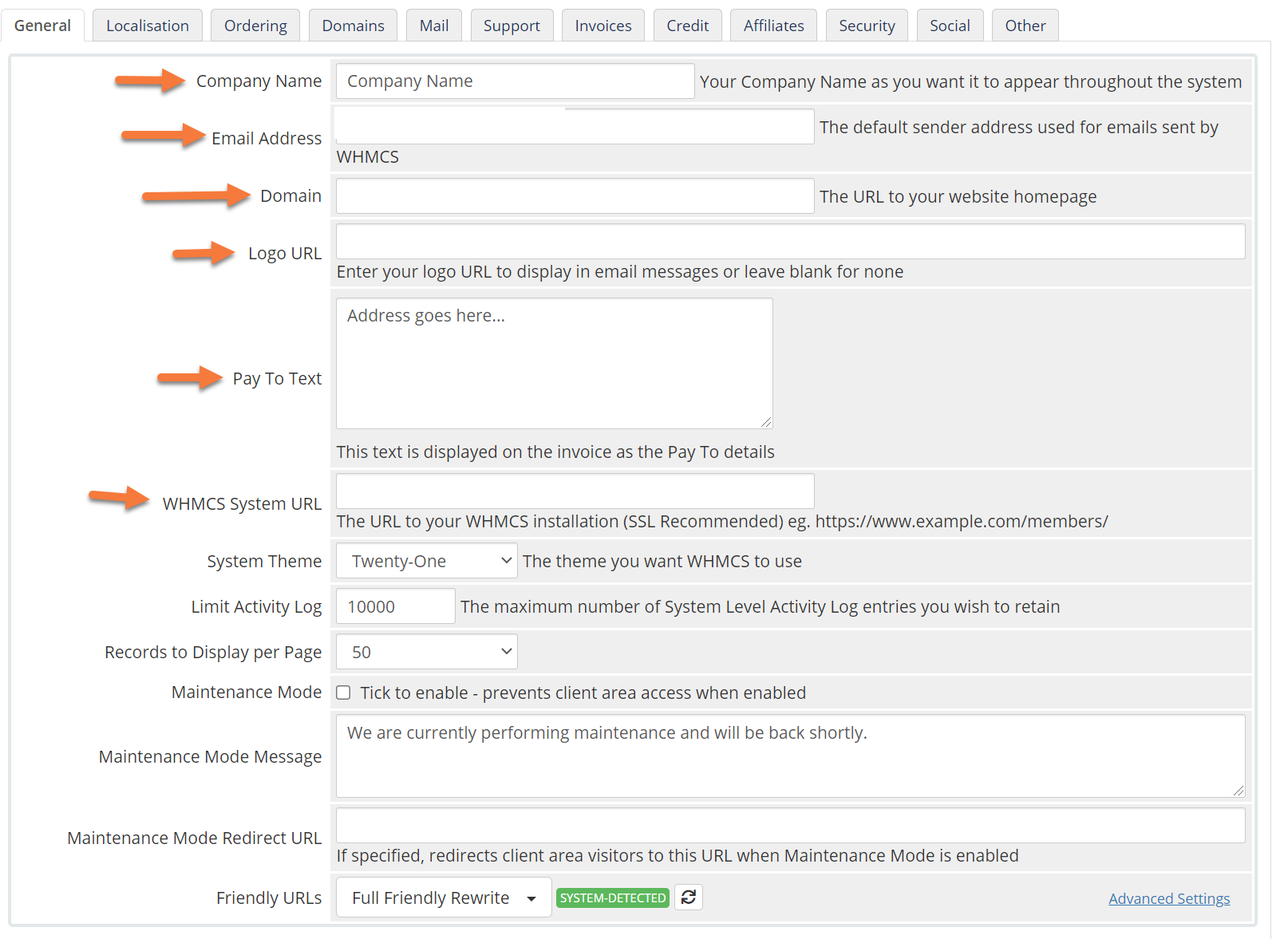Focus the Company Name input field
This screenshot has height=939, width=1288.
(x=515, y=81)
